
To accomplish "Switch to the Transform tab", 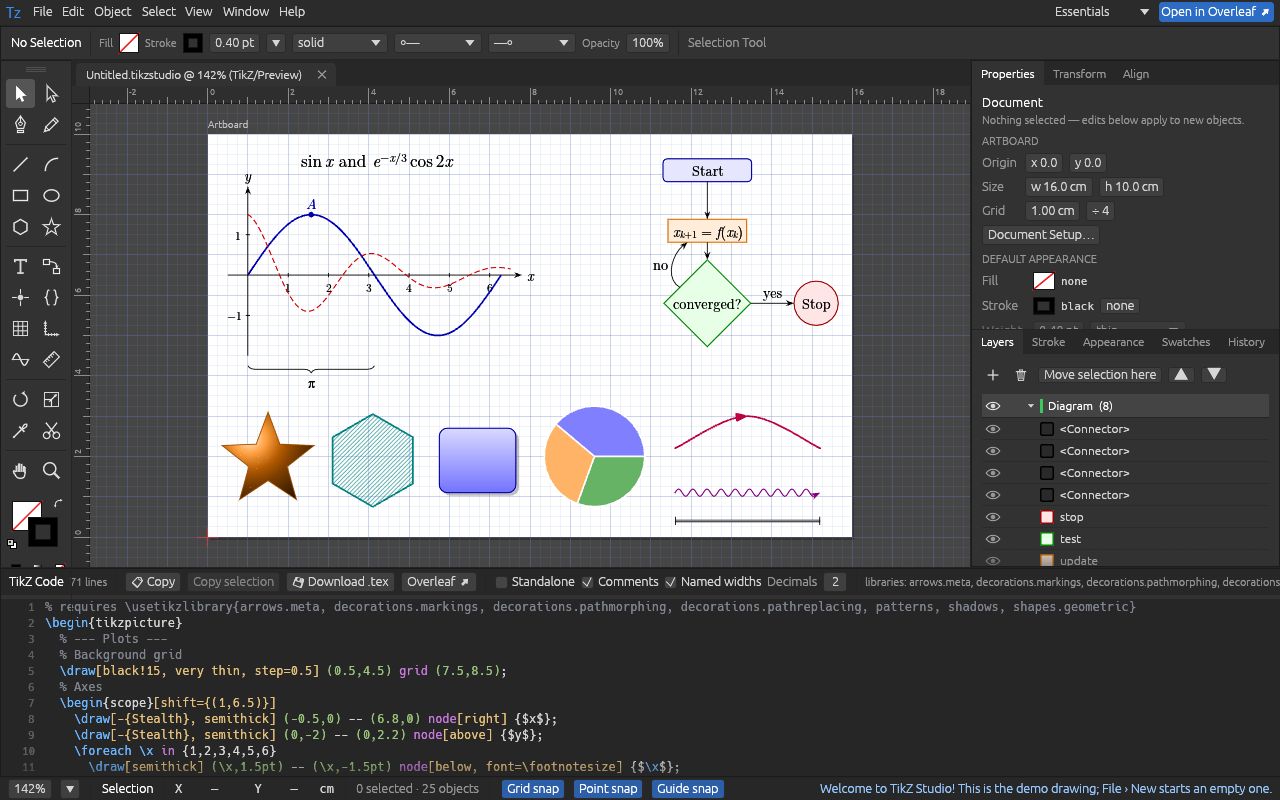I will point(1079,74).
